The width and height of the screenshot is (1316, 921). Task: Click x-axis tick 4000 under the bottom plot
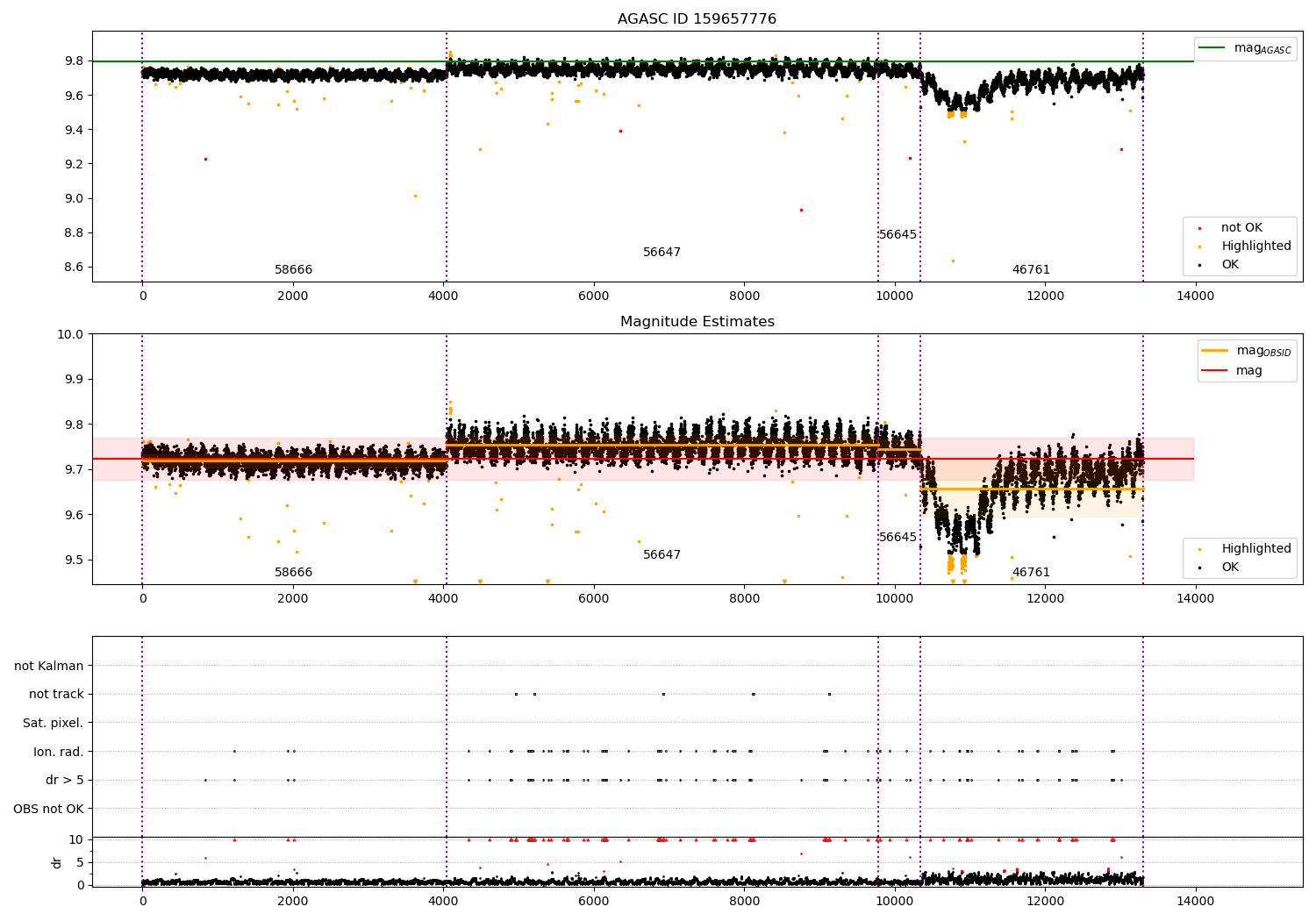click(x=443, y=902)
